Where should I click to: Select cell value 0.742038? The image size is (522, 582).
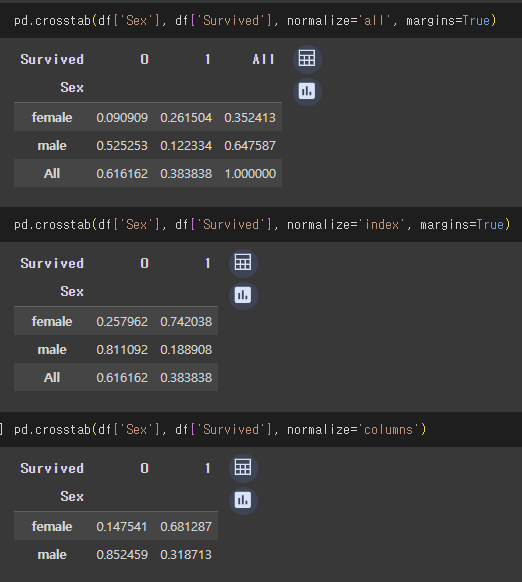(186, 321)
